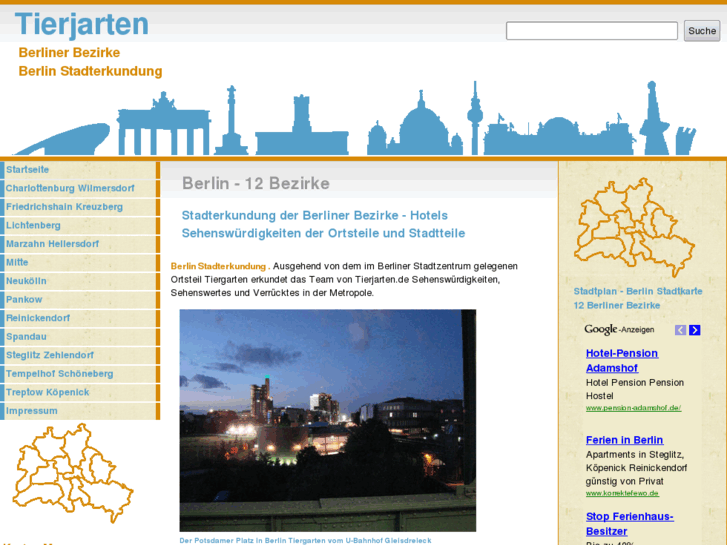
Task: Visit www.pension-adamshof.de link
Action: tap(633, 408)
